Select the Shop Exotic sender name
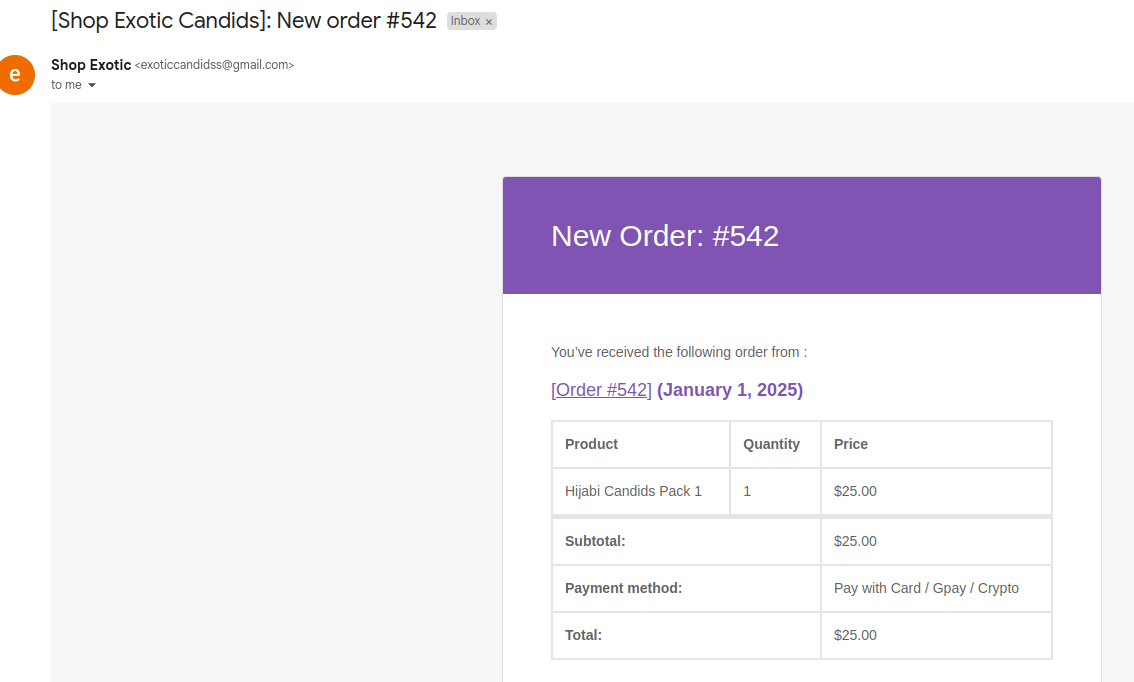Screen dimensions: 1134x682 (x=91, y=64)
